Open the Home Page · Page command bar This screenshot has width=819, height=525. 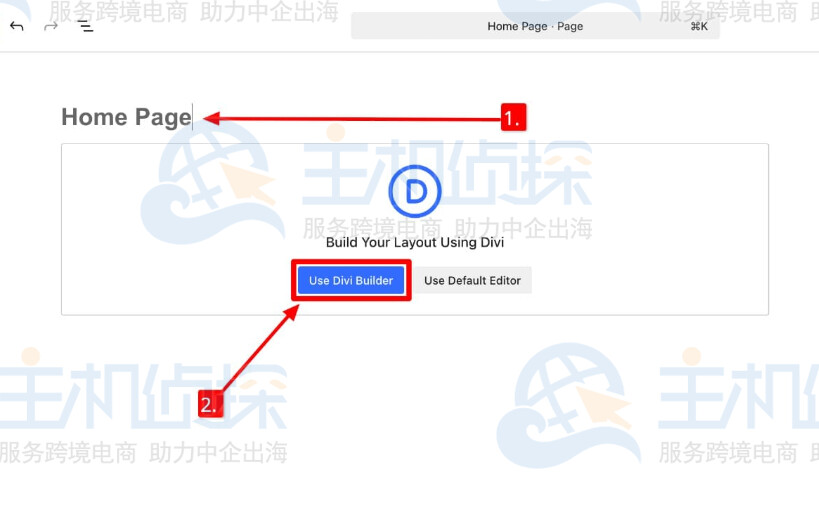[535, 26]
